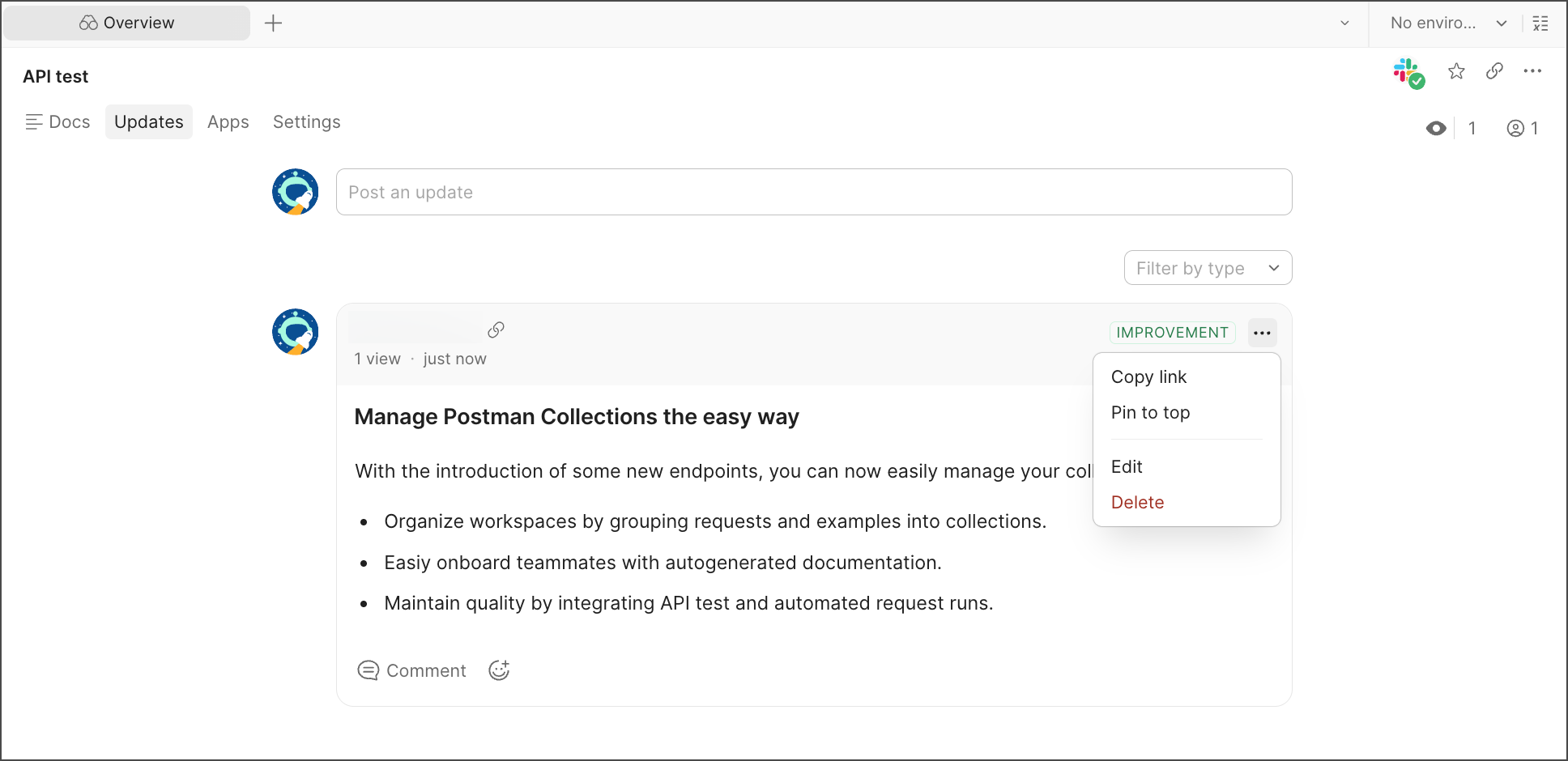The image size is (1568, 761).
Task: Open the Filter by type dropdown
Action: point(1208,268)
